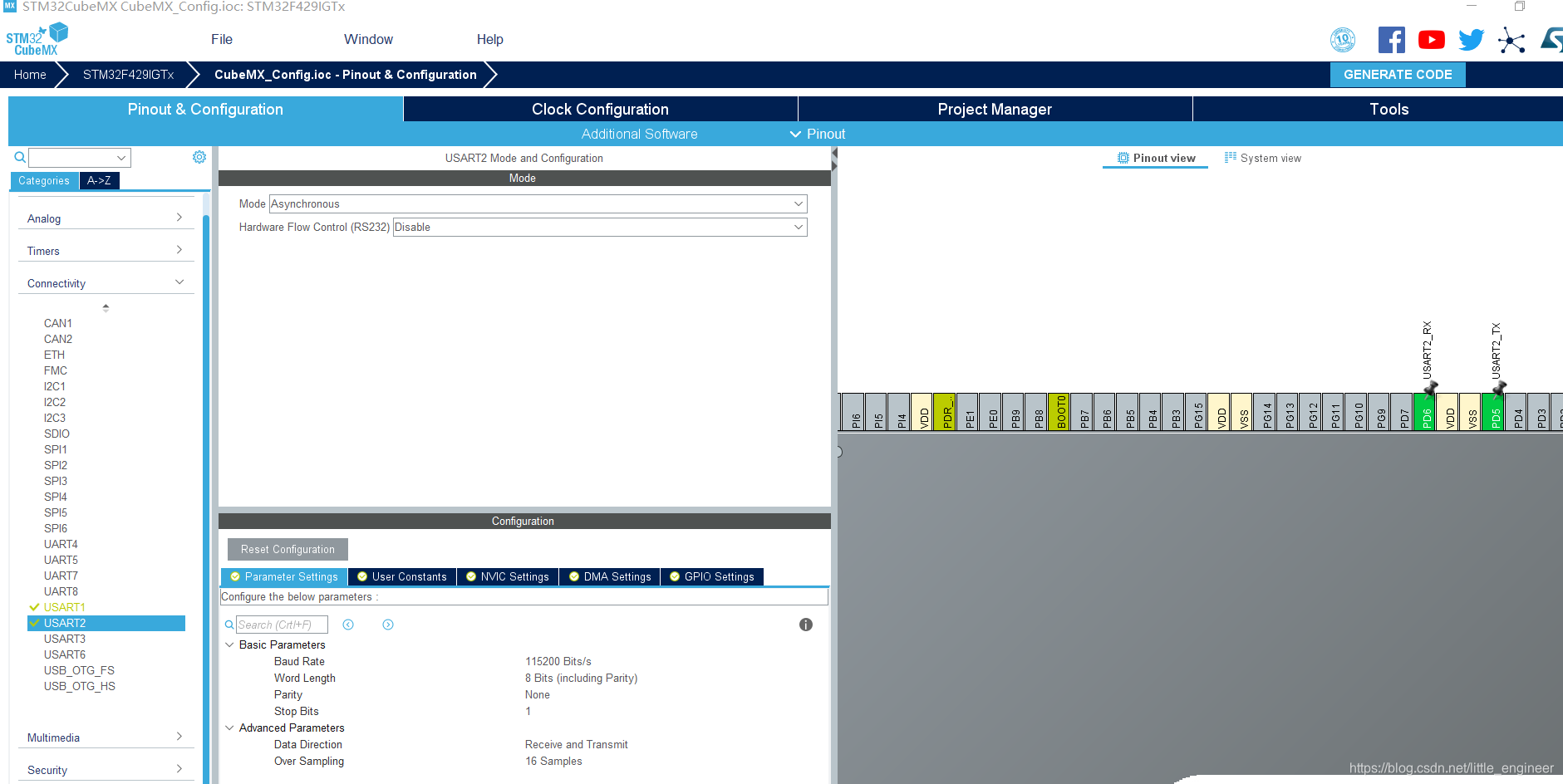
Task: Expand the Analog category
Action: (106, 218)
